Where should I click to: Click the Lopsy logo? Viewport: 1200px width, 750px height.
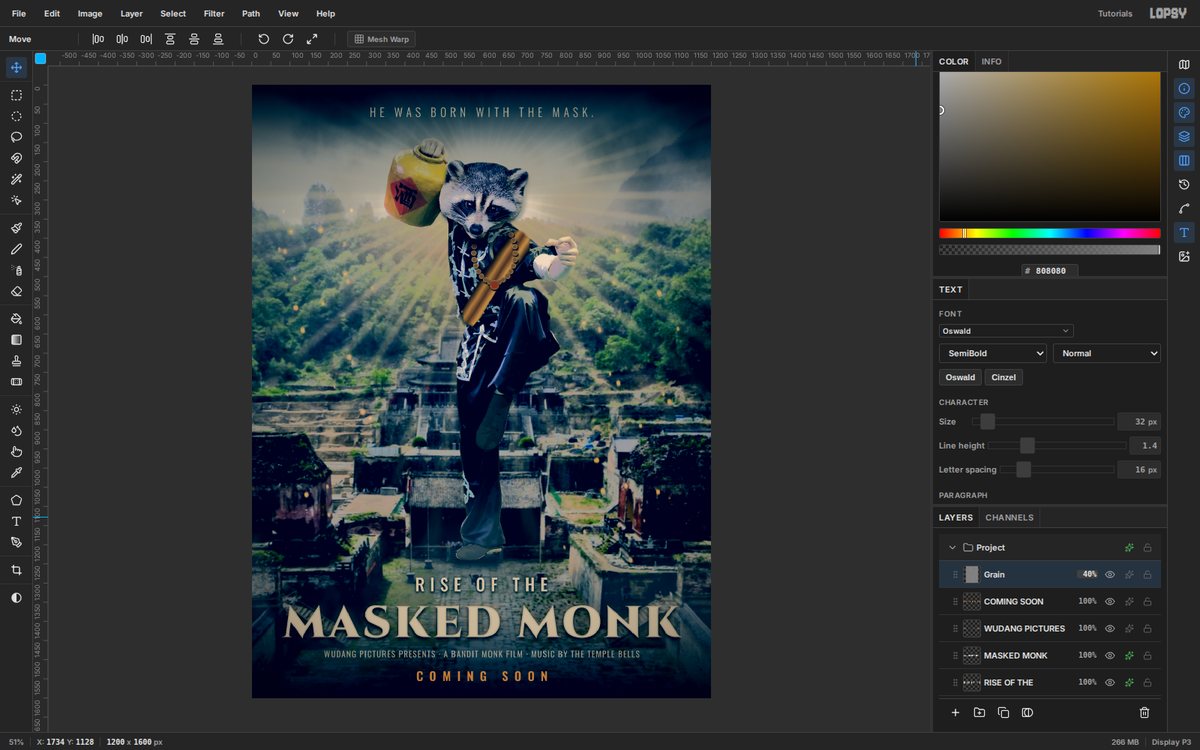click(x=1168, y=14)
